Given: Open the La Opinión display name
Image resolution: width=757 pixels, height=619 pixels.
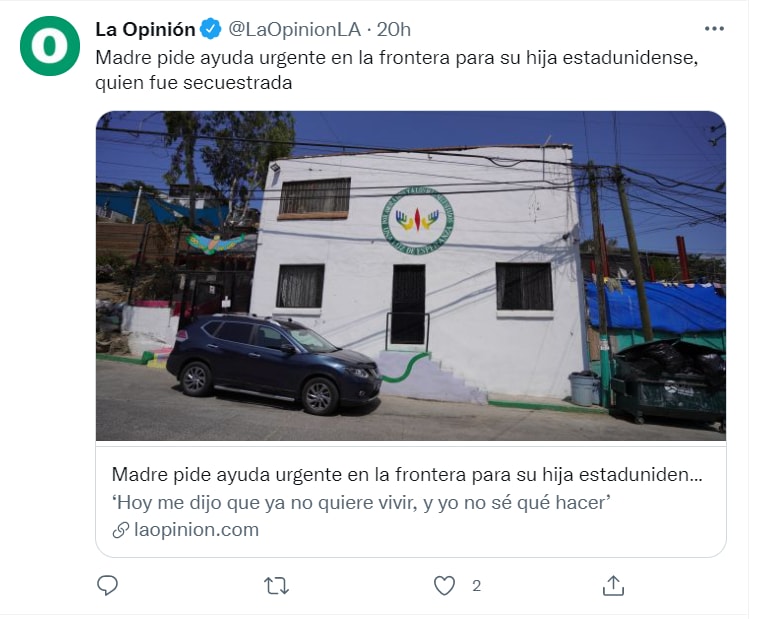Looking at the screenshot, I should (x=145, y=29).
